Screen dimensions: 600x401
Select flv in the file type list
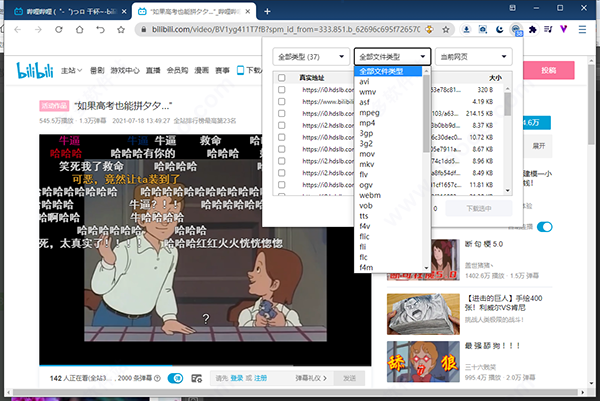tap(388, 174)
